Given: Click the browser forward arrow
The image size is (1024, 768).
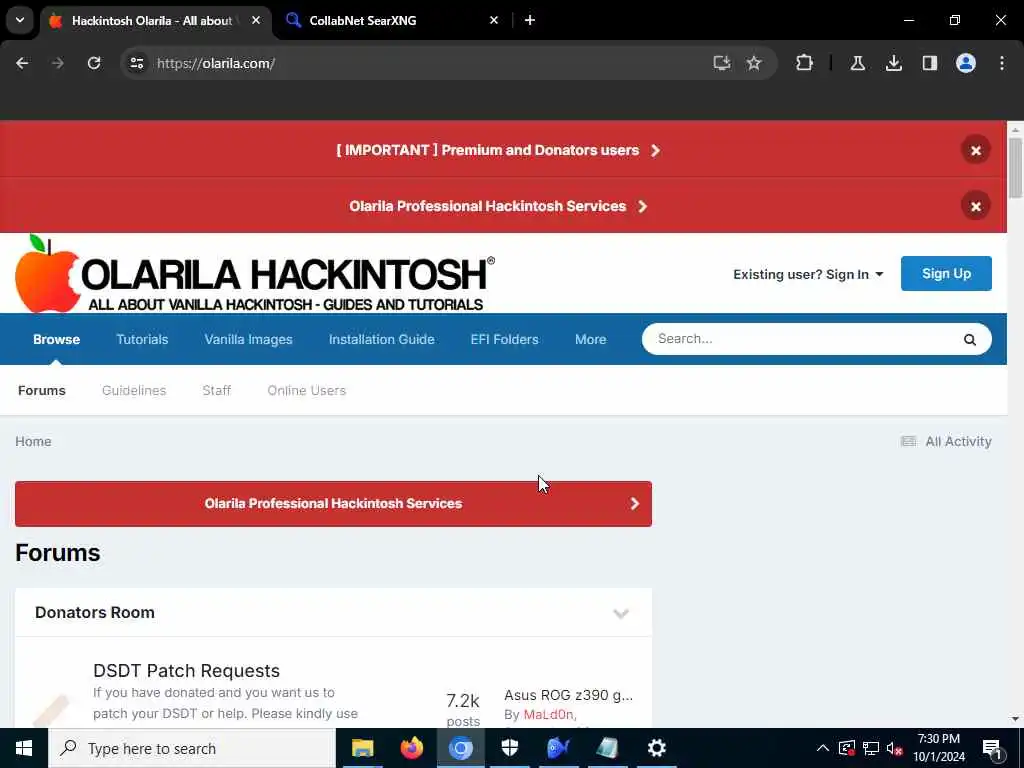Looking at the screenshot, I should click(57, 63).
